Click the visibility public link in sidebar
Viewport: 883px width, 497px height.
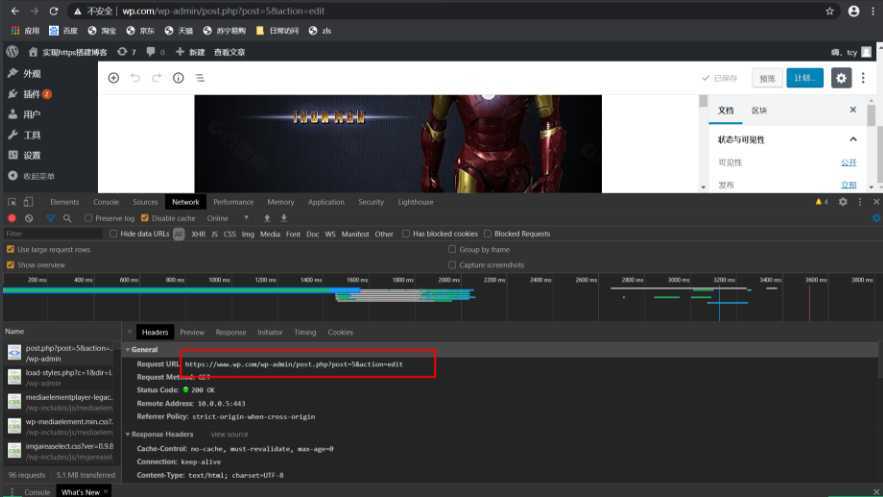pyautogui.click(x=849, y=163)
